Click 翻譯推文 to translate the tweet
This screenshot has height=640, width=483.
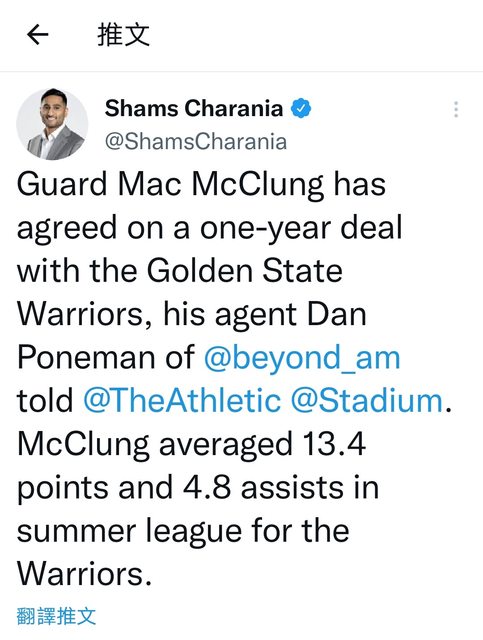click(56, 616)
